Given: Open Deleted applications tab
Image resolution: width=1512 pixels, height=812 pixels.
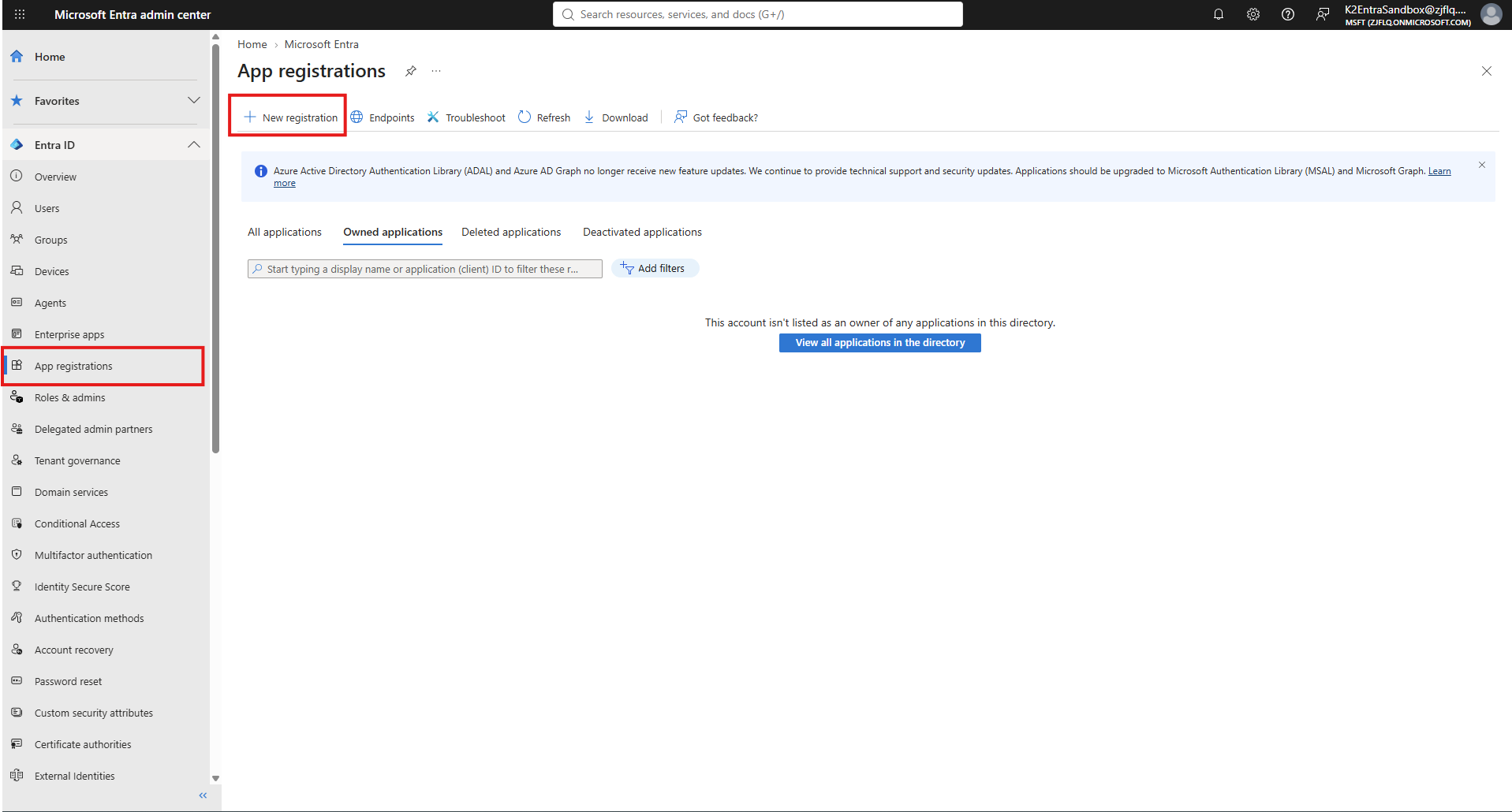Looking at the screenshot, I should [x=511, y=232].
